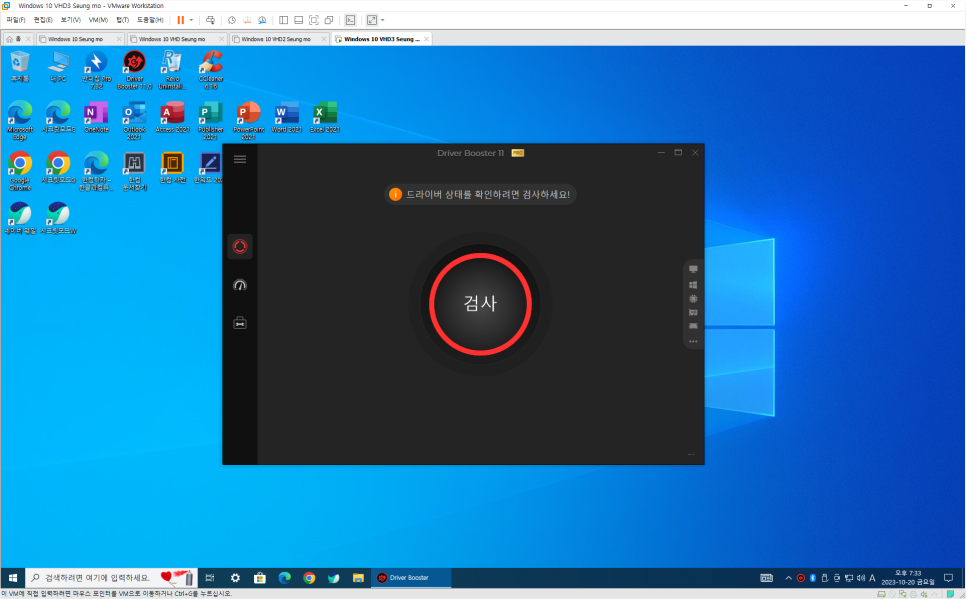Viewport: 966px width, 599px height.
Task: Take a snapshot using the clock snapshot icon
Action: pos(232,20)
